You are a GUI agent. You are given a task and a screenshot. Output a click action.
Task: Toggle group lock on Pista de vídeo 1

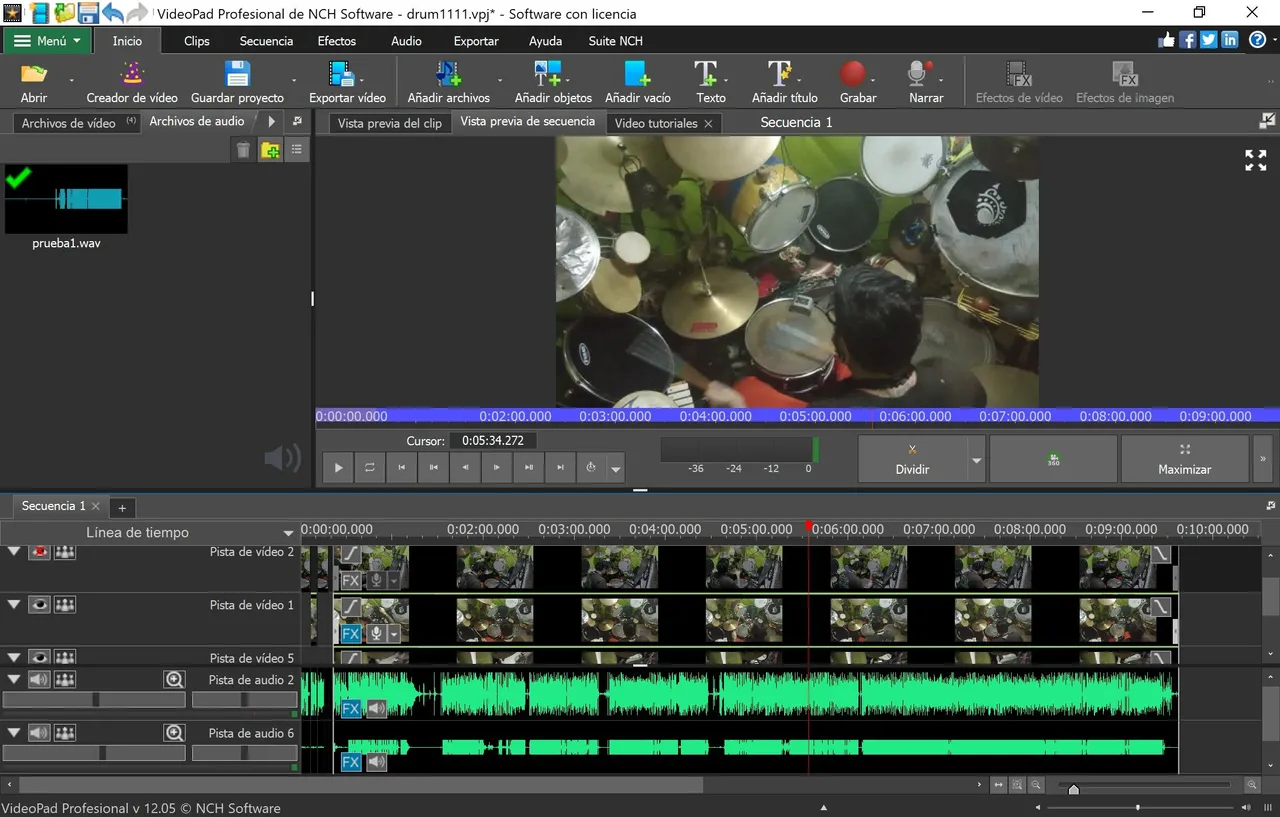pyautogui.click(x=65, y=605)
